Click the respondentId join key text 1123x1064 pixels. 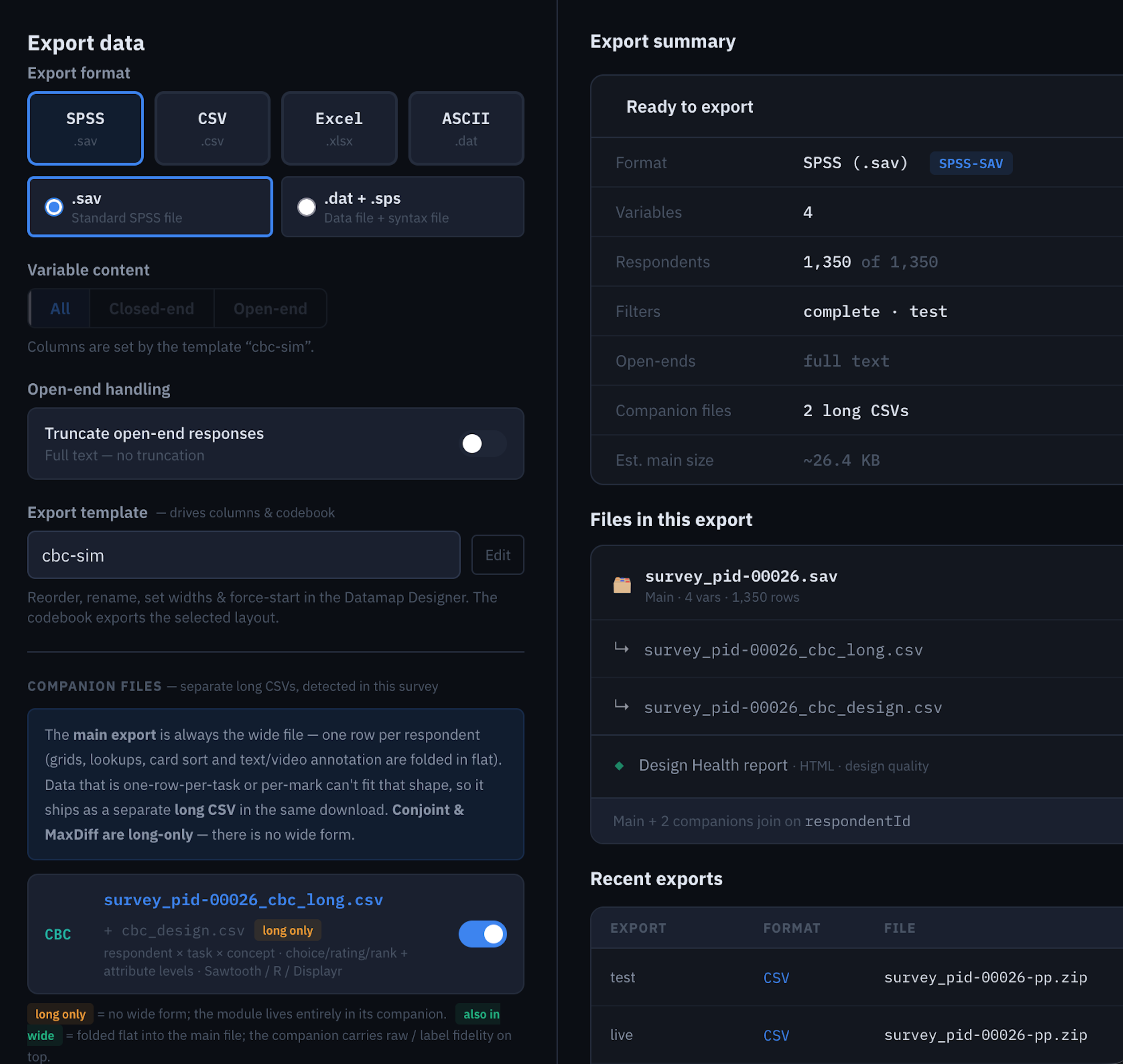[x=858, y=821]
